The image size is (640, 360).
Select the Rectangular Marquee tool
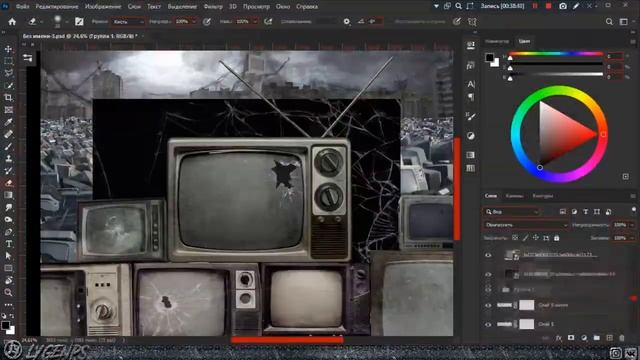point(8,61)
